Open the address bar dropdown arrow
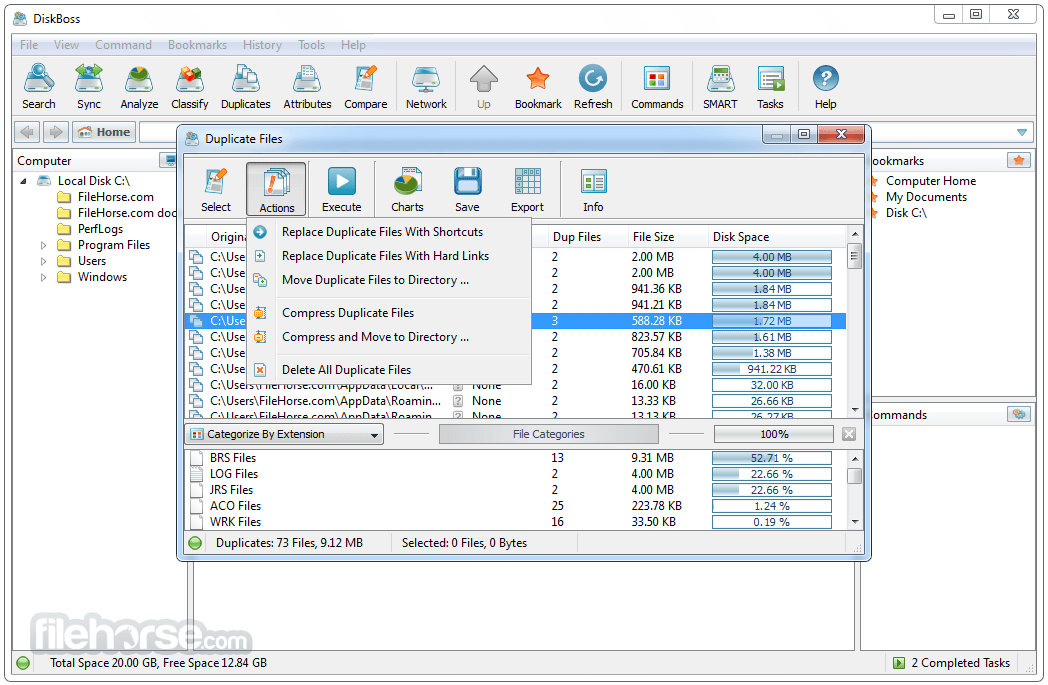This screenshot has height=685, width=1048. point(1021,132)
